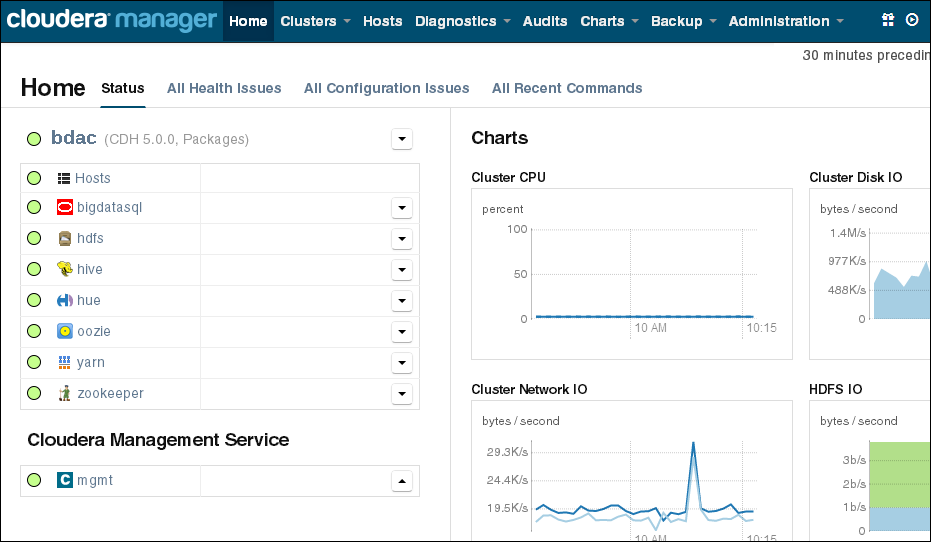This screenshot has width=931, height=542.
Task: Go to Home in the top navigation
Action: (248, 21)
